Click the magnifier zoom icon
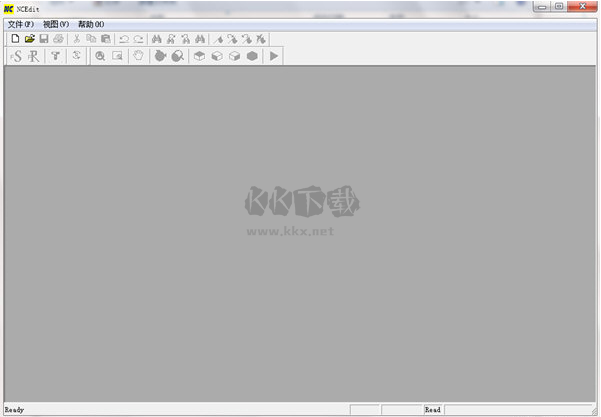 point(100,56)
